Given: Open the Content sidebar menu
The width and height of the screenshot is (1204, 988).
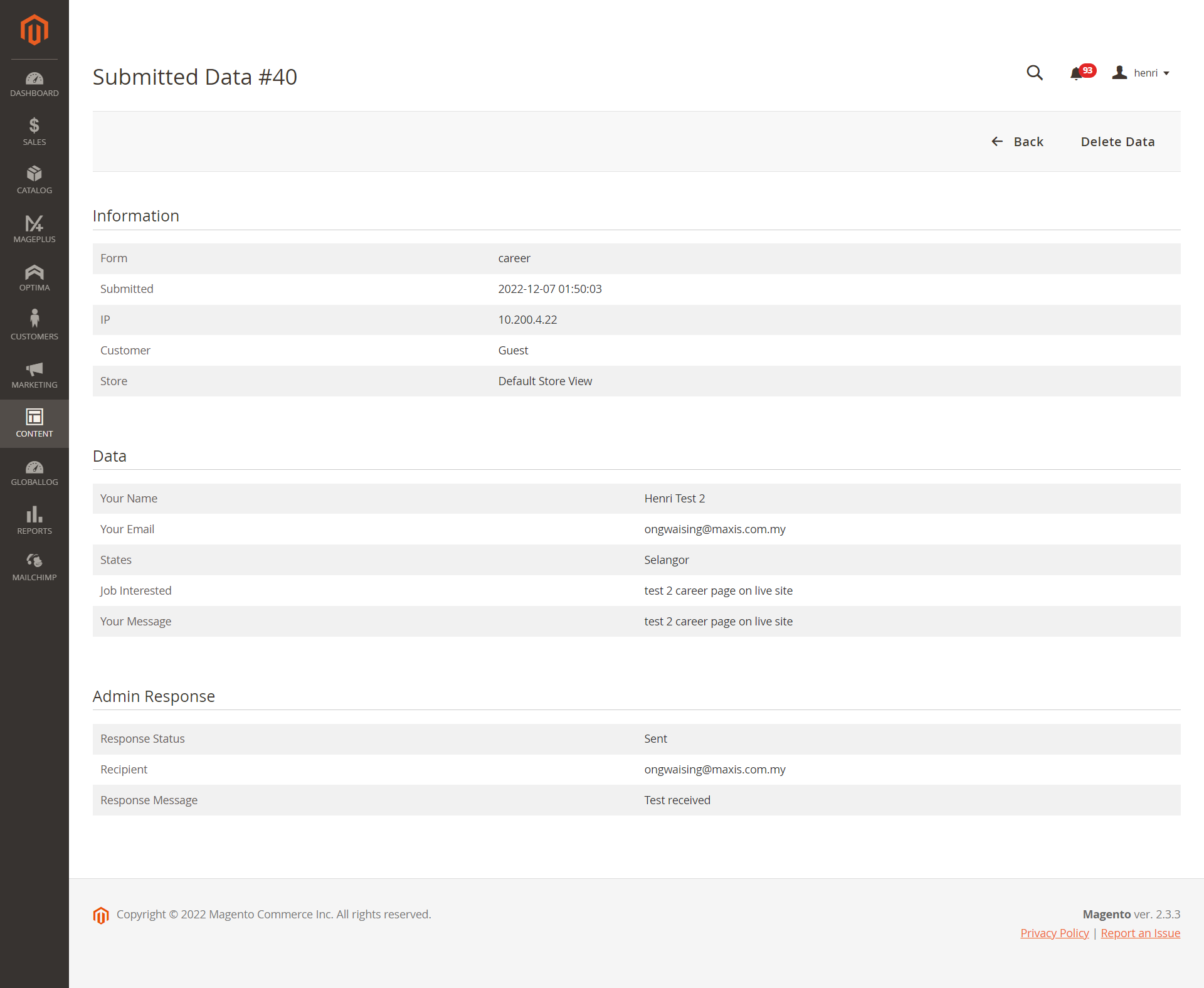Looking at the screenshot, I should click(x=34, y=423).
